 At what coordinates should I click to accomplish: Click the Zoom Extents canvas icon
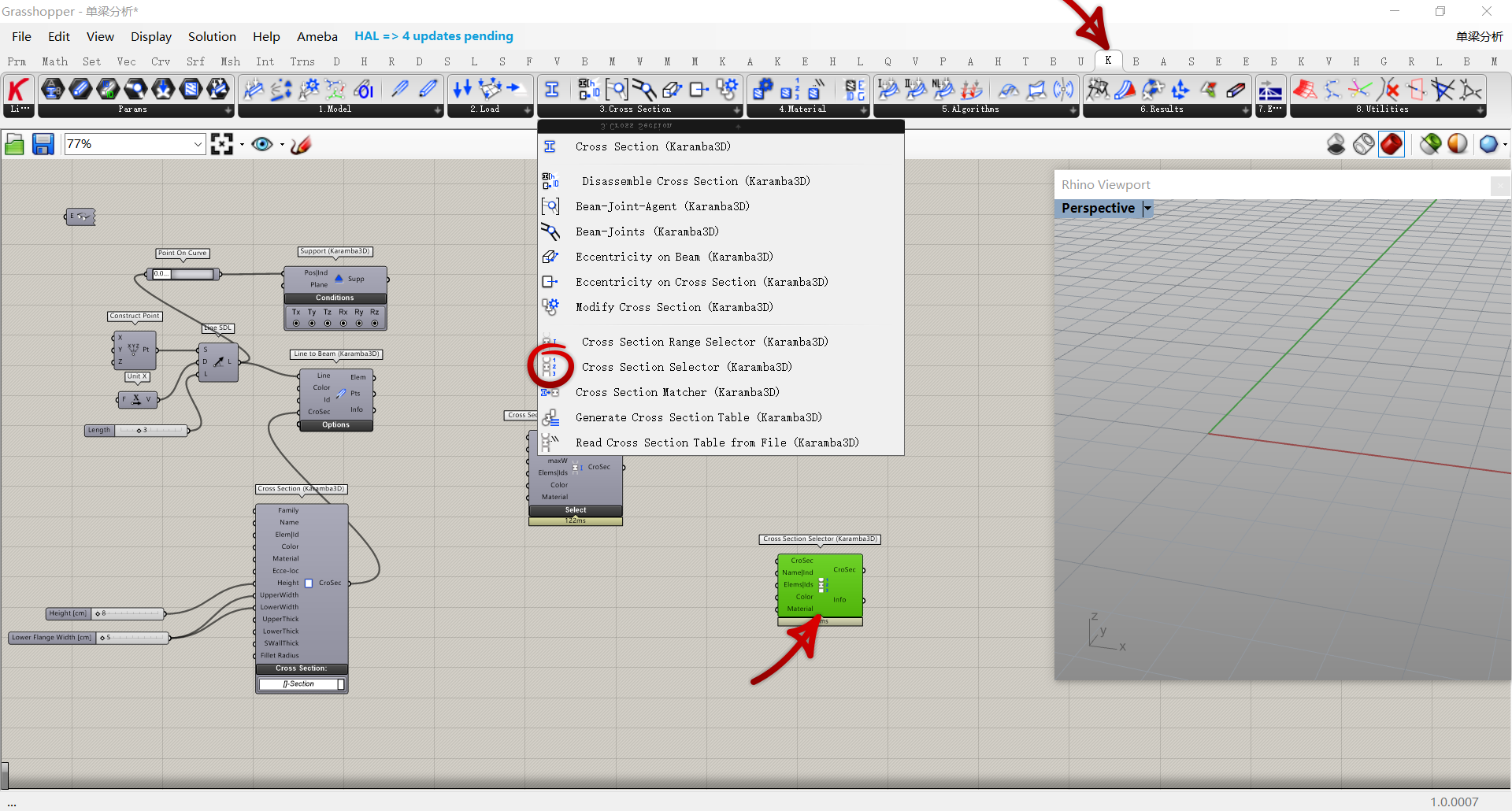tap(221, 144)
